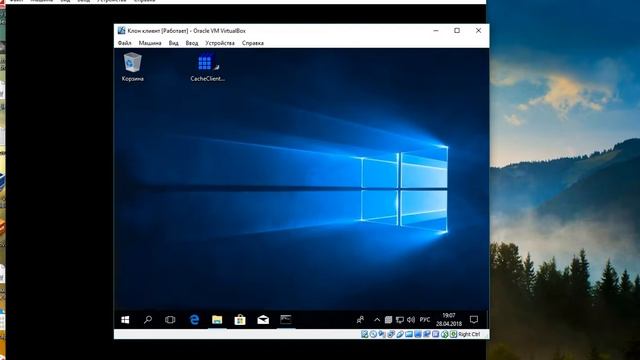This screenshot has width=640, height=360.
Task: Click the guest network tray icon
Action: (x=400, y=320)
